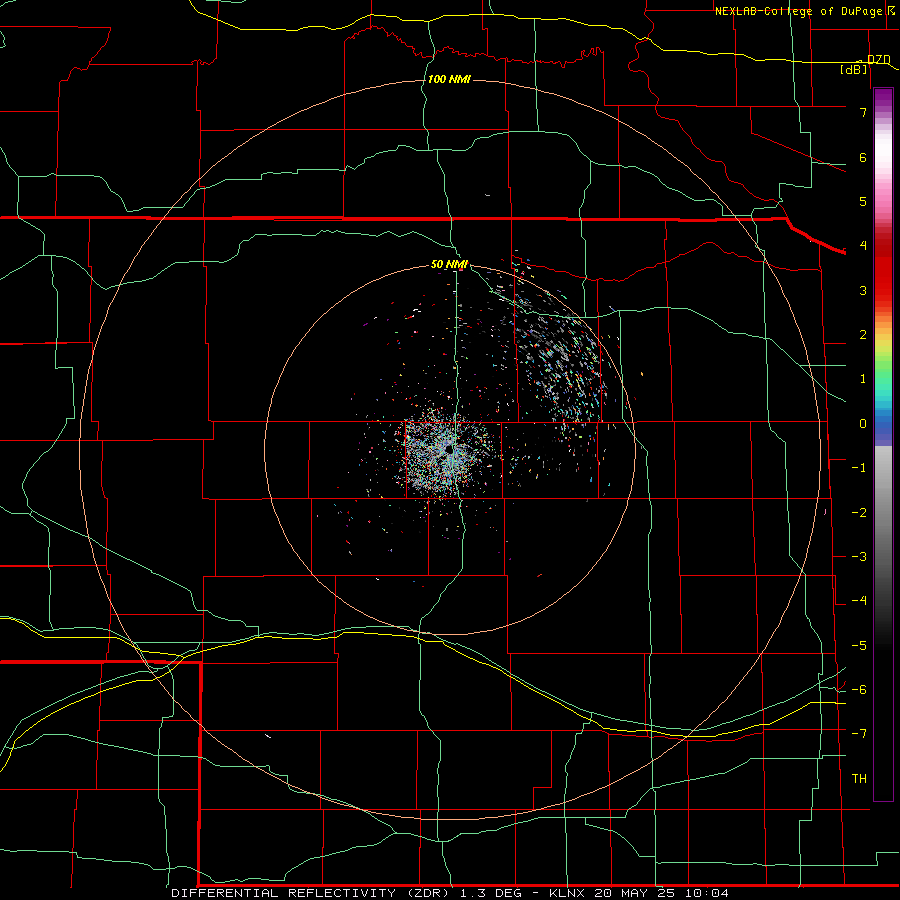This screenshot has height=900, width=900.
Task: Click the '-3' value on the dB scale
Action: pyautogui.click(x=859, y=556)
